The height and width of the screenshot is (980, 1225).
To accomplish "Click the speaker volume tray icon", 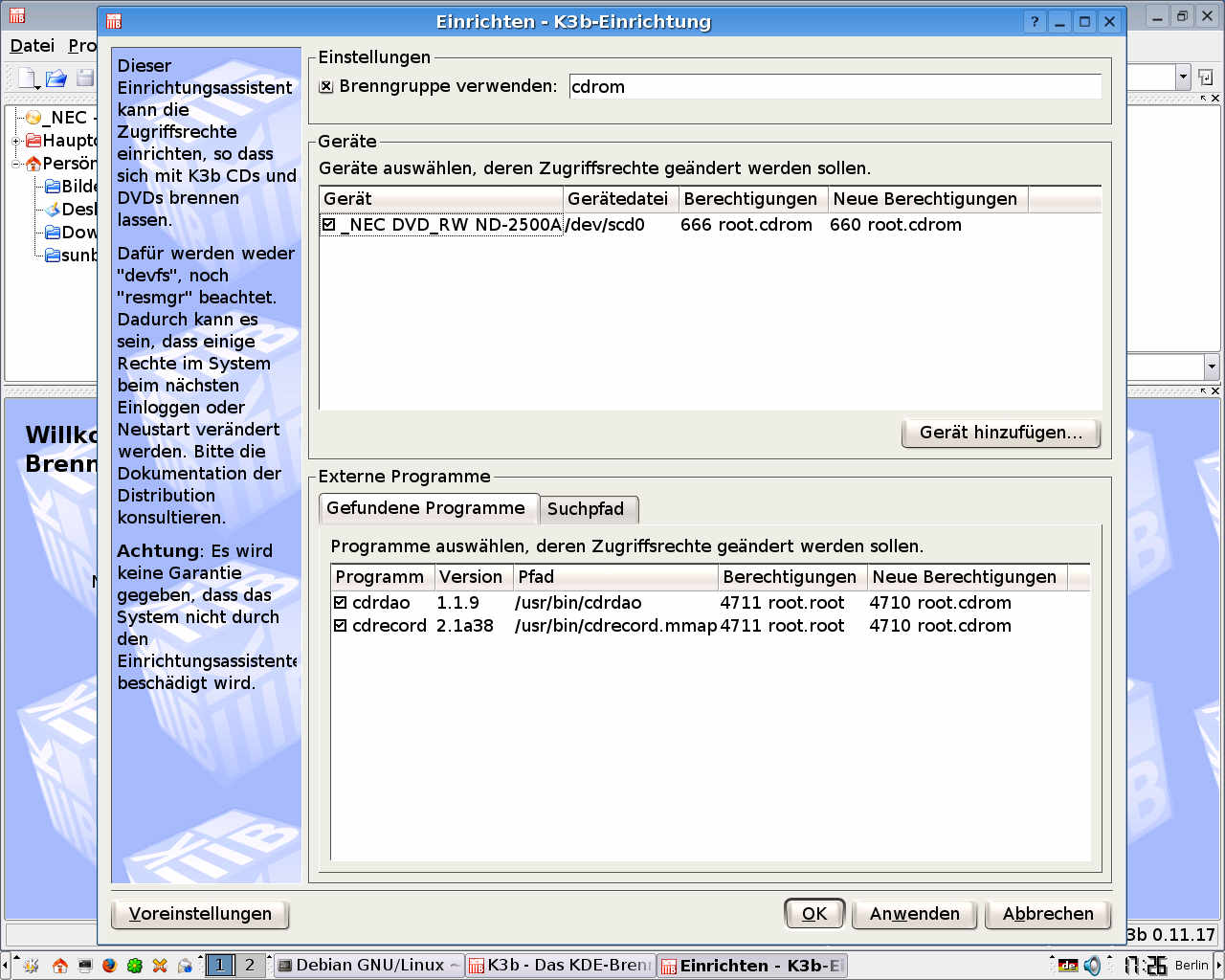I will pos(1092,966).
